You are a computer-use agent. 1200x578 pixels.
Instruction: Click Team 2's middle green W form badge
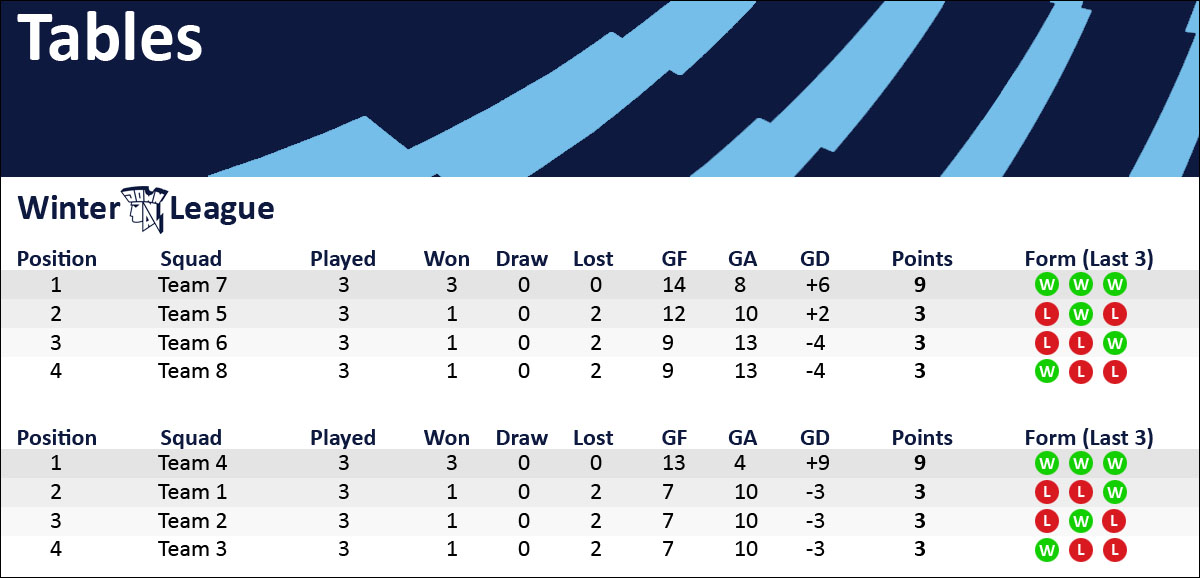(x=1081, y=521)
